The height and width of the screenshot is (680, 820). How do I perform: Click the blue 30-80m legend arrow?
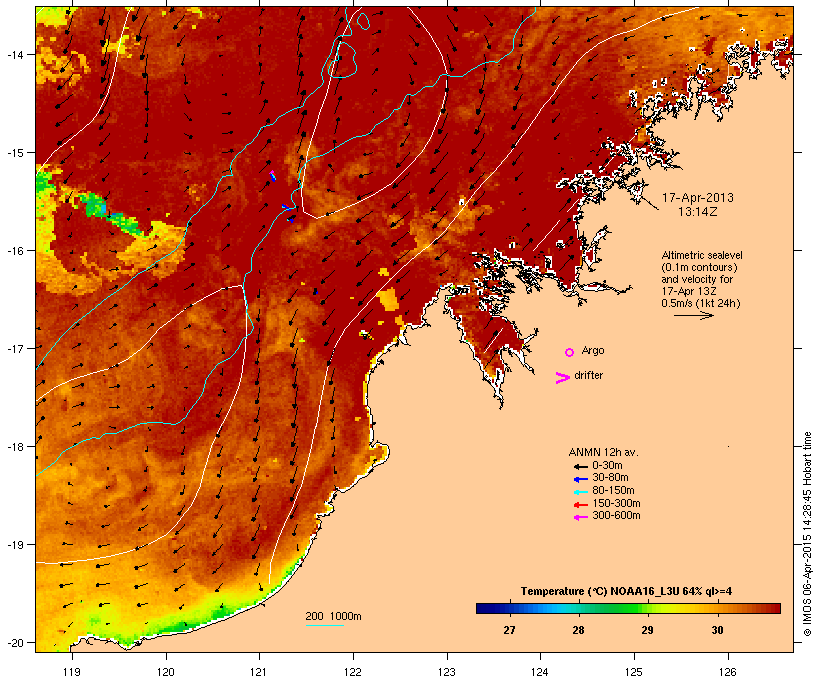point(580,479)
